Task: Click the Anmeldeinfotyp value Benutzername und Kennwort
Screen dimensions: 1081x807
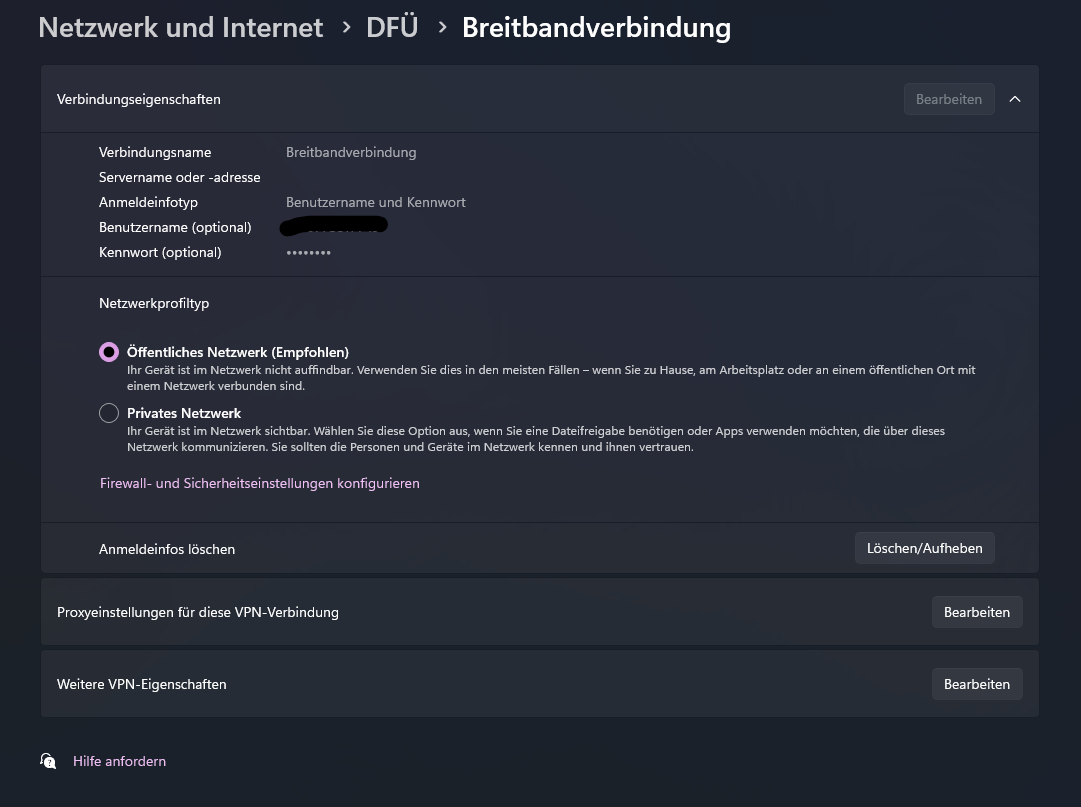Action: pos(375,202)
